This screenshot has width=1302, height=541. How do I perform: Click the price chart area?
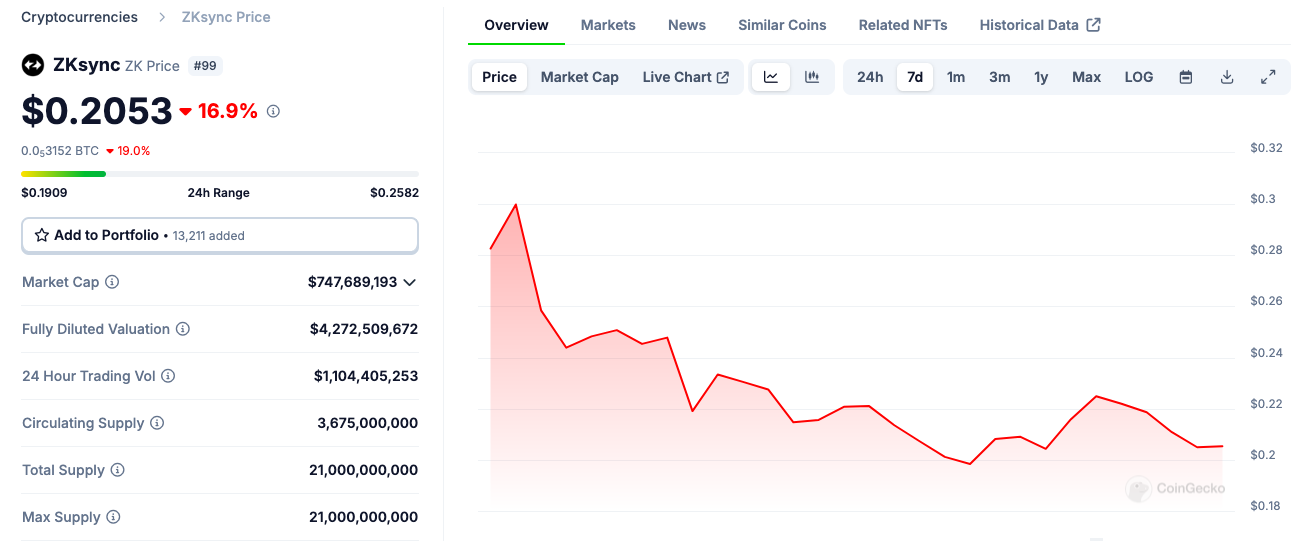pos(856,330)
